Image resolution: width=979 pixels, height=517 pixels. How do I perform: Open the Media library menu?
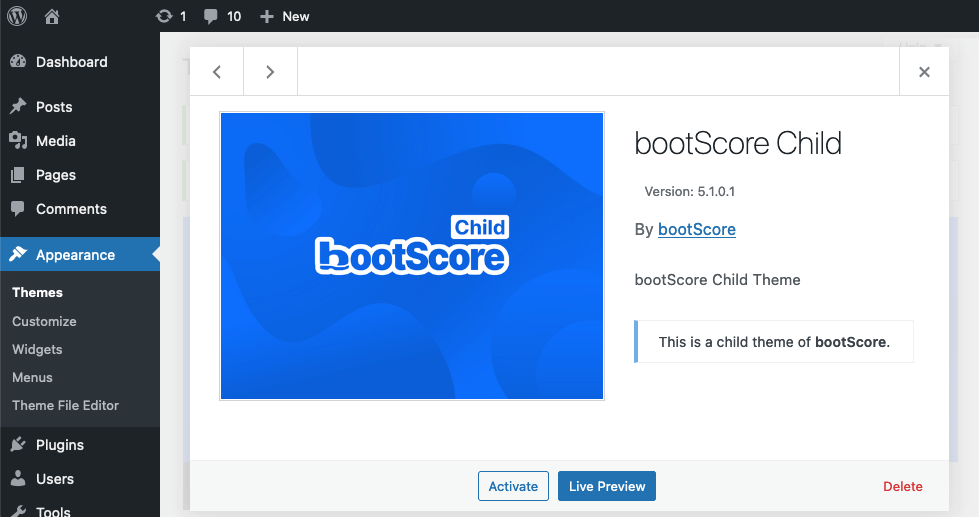(56, 141)
